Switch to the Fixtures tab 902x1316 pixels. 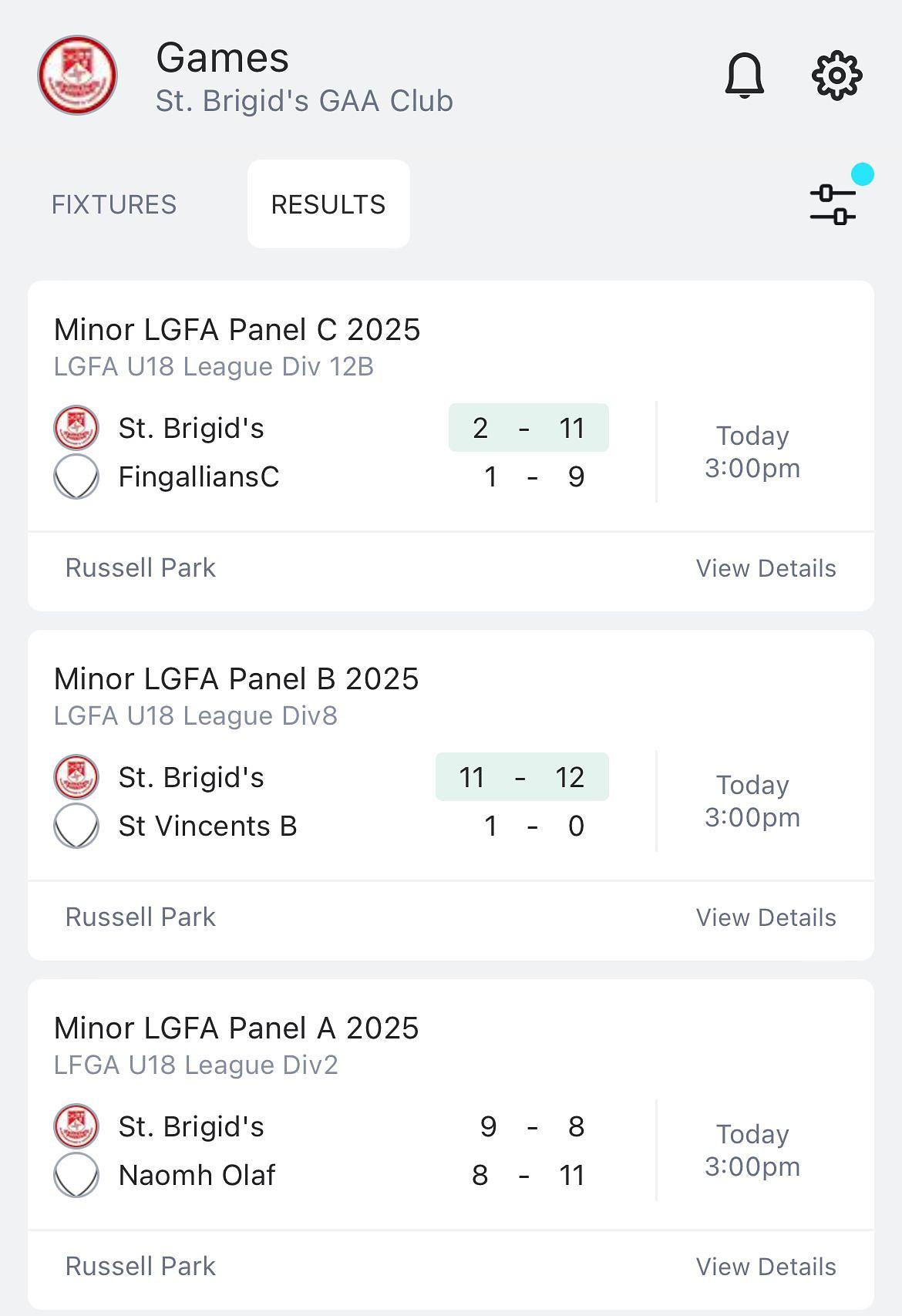[114, 204]
